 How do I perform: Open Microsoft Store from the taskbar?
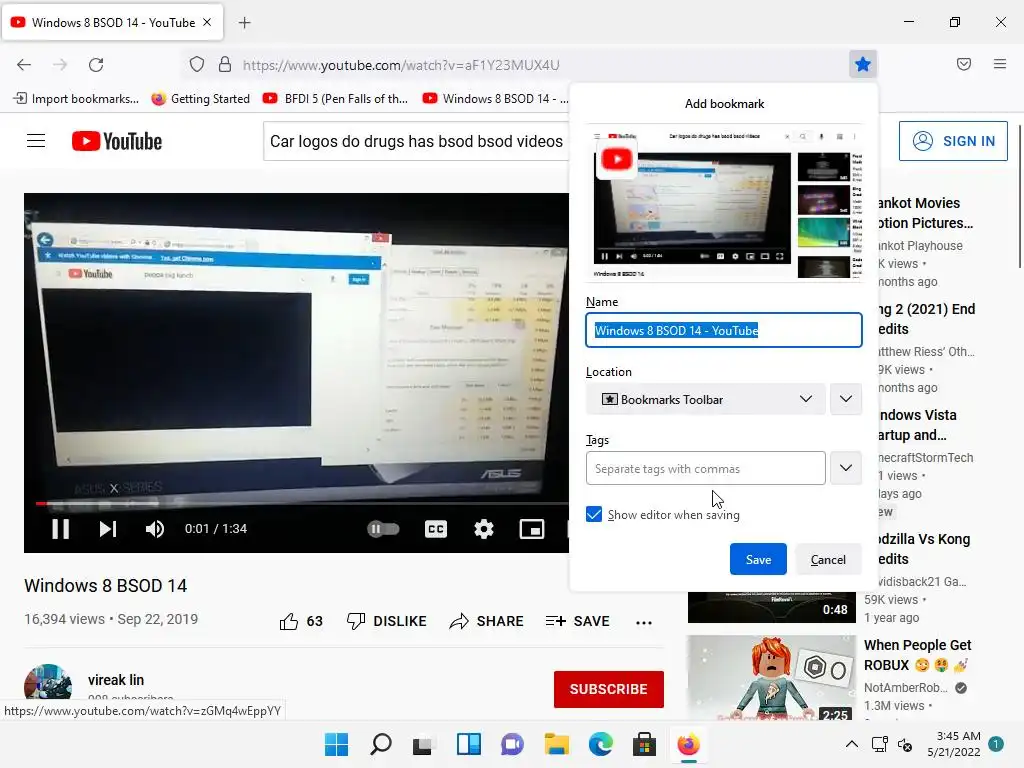[644, 744]
